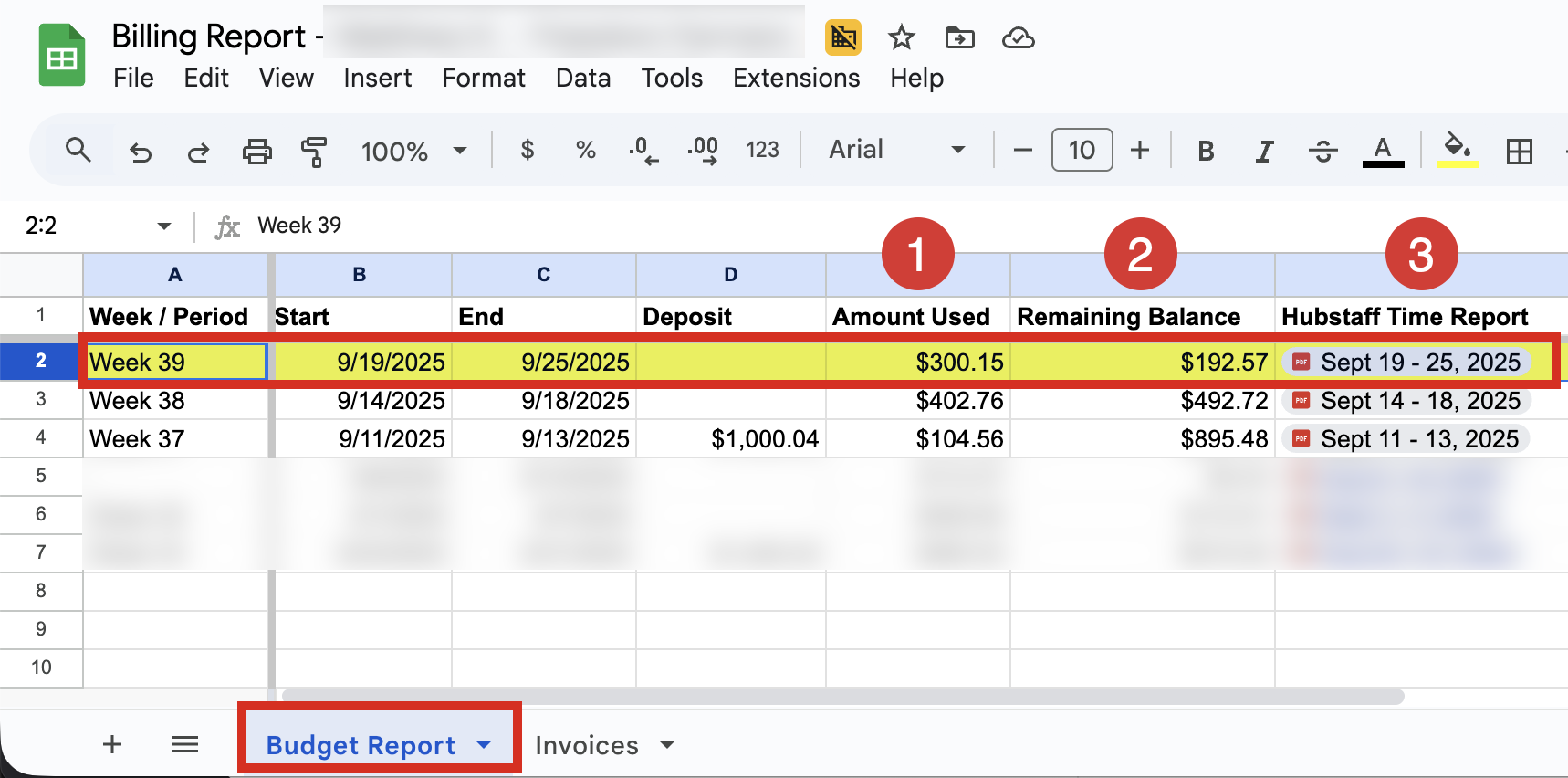The width and height of the screenshot is (1568, 778).
Task: Toggle strikethrough formatting
Action: 1322,151
